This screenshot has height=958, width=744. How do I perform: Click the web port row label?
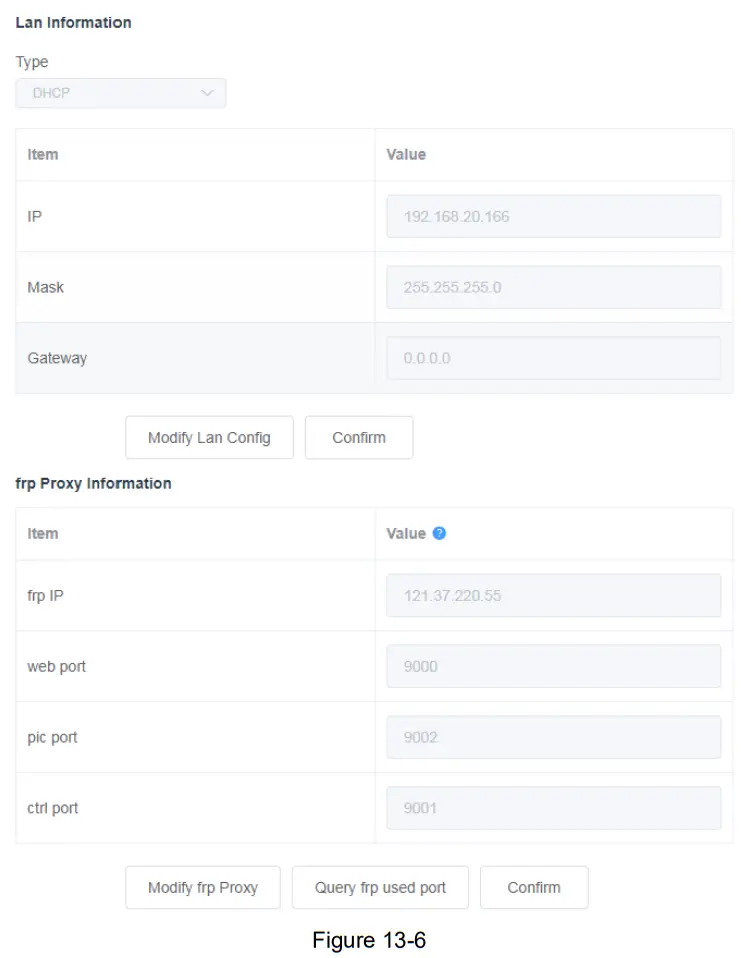pos(56,666)
